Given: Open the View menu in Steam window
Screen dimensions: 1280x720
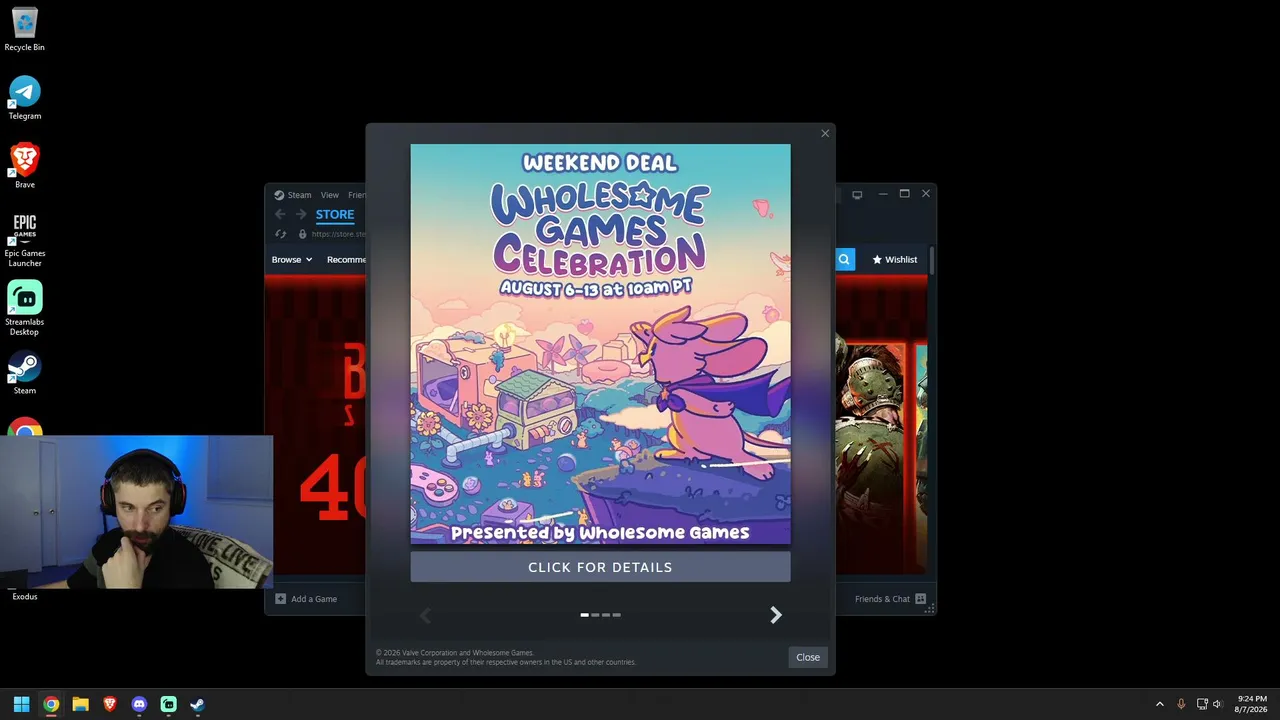Looking at the screenshot, I should [330, 195].
